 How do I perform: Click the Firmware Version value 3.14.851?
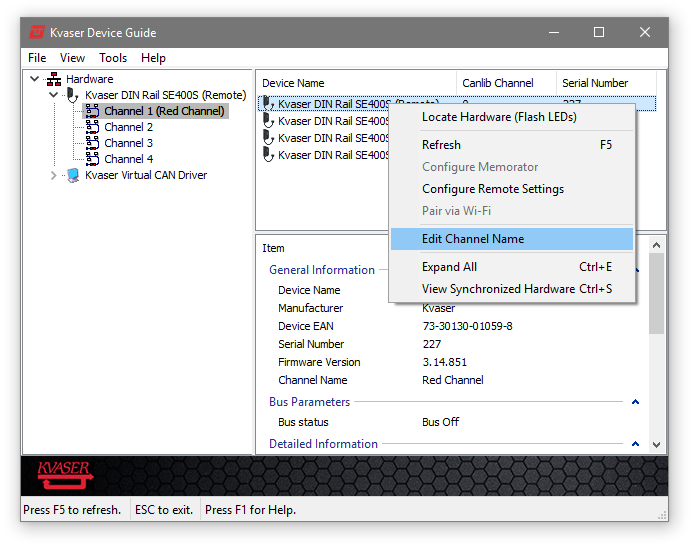pos(445,362)
